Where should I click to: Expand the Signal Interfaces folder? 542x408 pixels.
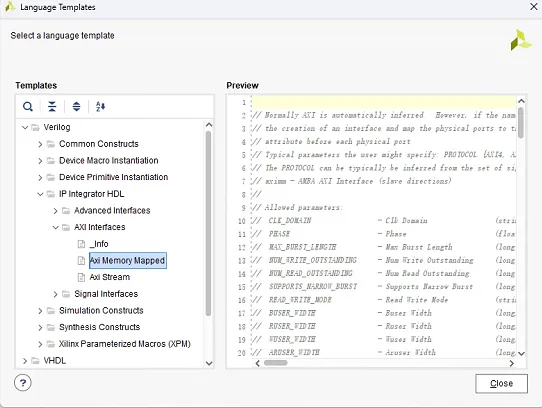(55, 294)
